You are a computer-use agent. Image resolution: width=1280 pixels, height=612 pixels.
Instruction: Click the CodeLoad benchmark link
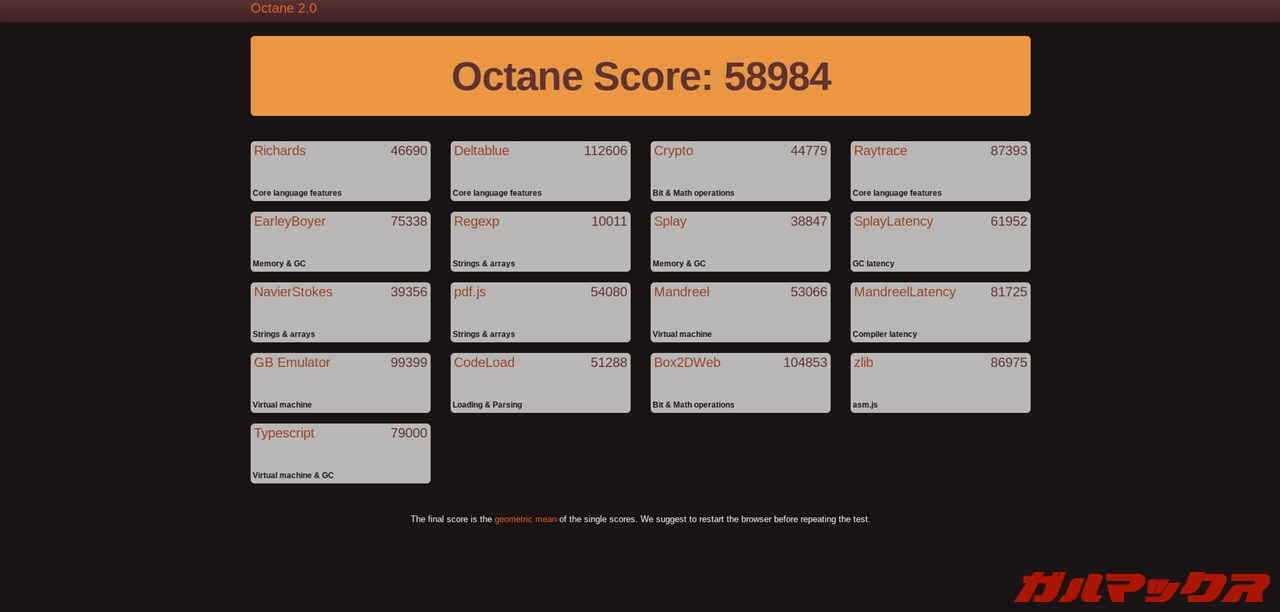[x=484, y=363]
